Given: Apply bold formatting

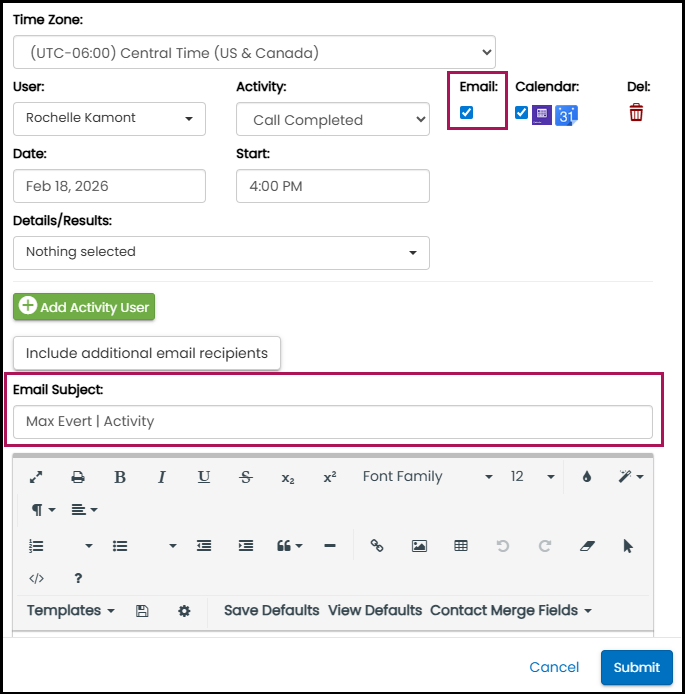Looking at the screenshot, I should (x=120, y=477).
